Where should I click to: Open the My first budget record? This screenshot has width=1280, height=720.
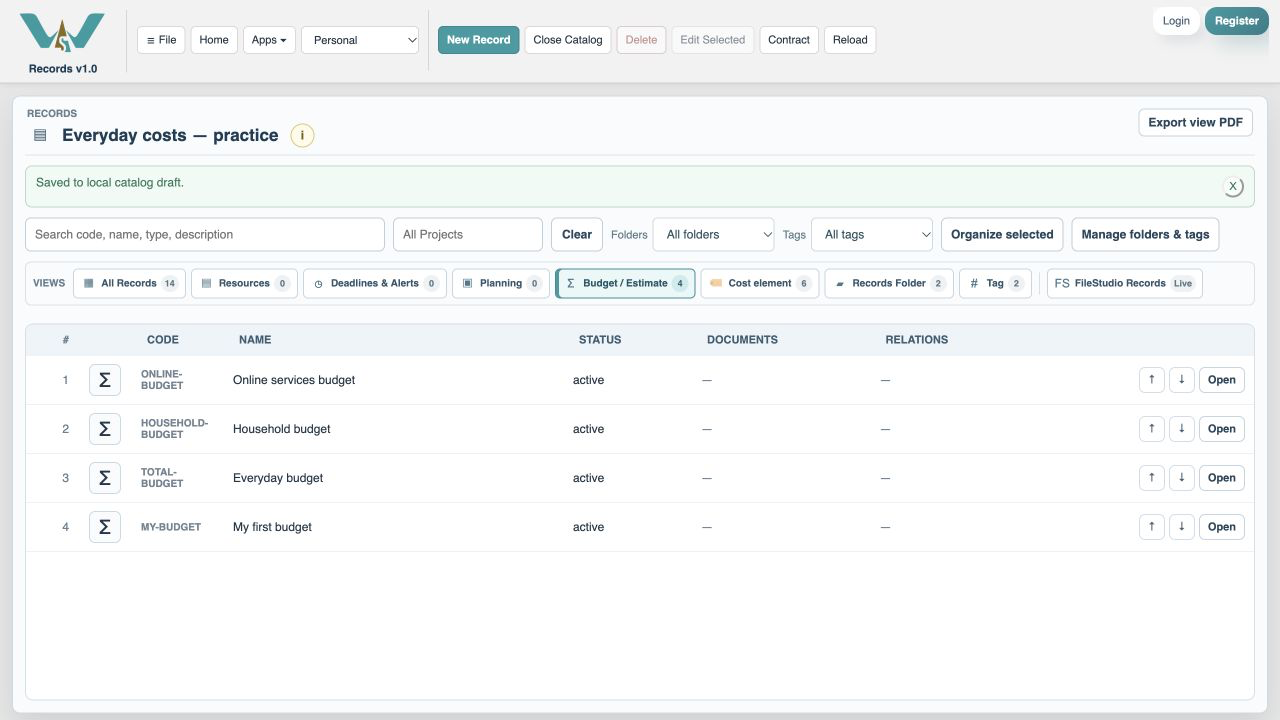(x=1222, y=527)
